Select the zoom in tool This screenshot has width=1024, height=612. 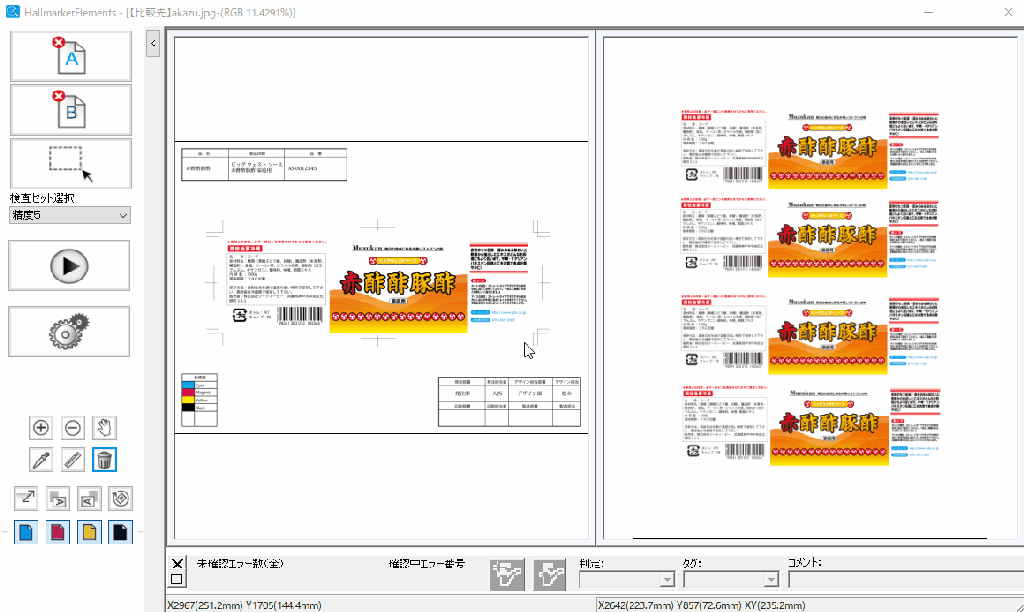tap(40, 428)
